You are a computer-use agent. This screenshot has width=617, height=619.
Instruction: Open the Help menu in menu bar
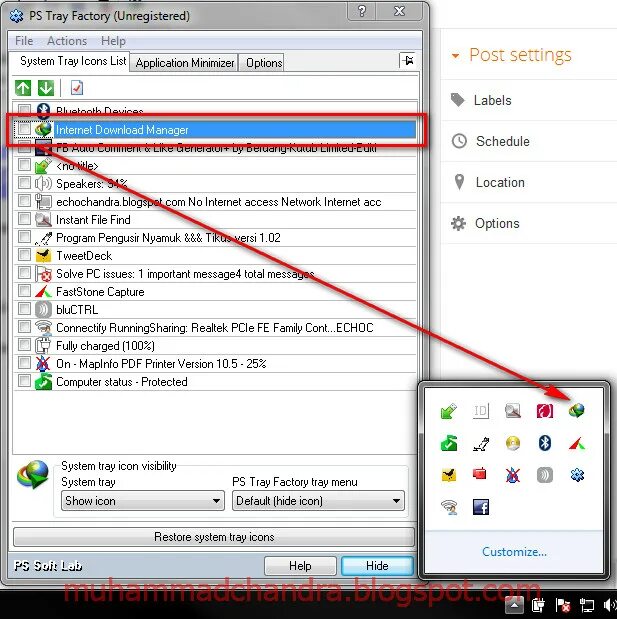[113, 41]
